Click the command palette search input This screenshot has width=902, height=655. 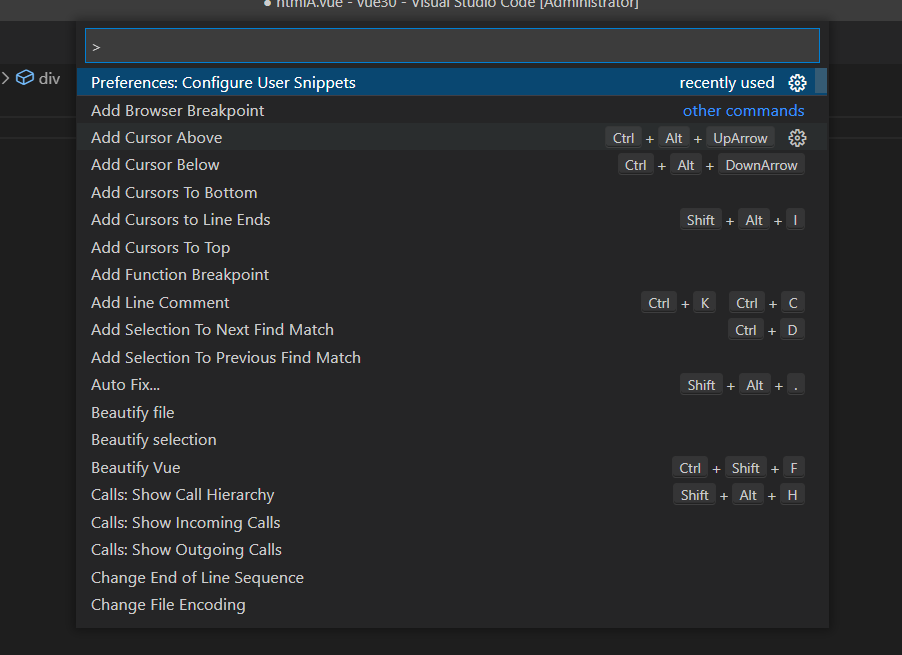click(452, 46)
